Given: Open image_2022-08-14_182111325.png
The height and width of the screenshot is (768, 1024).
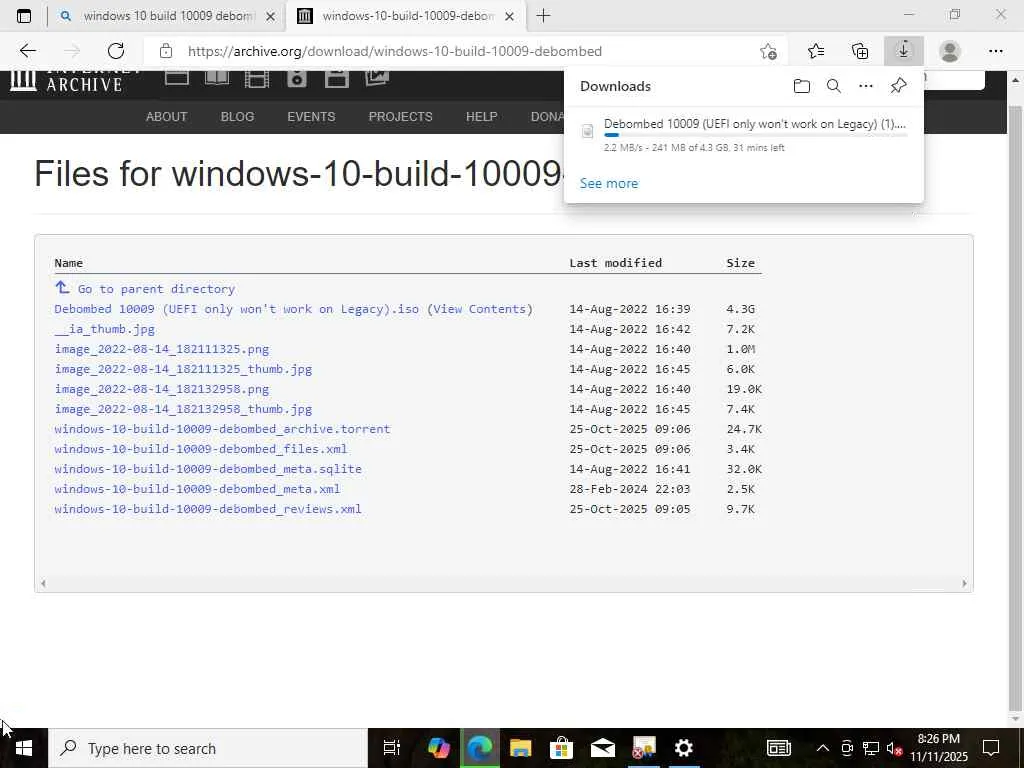Looking at the screenshot, I should tap(161, 349).
